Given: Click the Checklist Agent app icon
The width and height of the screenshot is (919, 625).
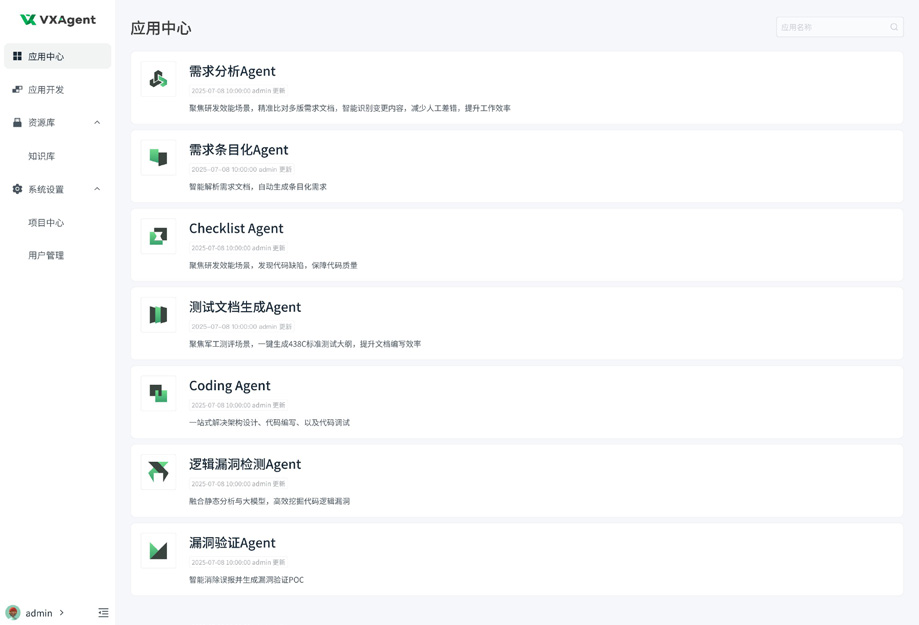Looking at the screenshot, I should (158, 236).
